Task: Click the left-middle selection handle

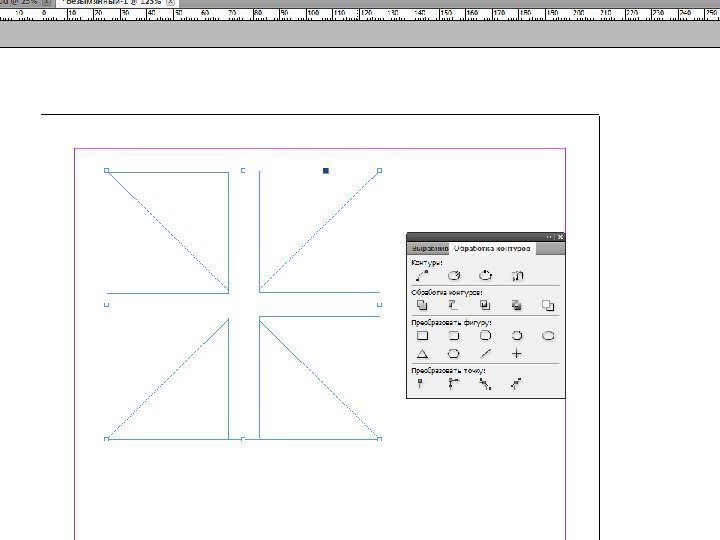Action: [x=107, y=304]
